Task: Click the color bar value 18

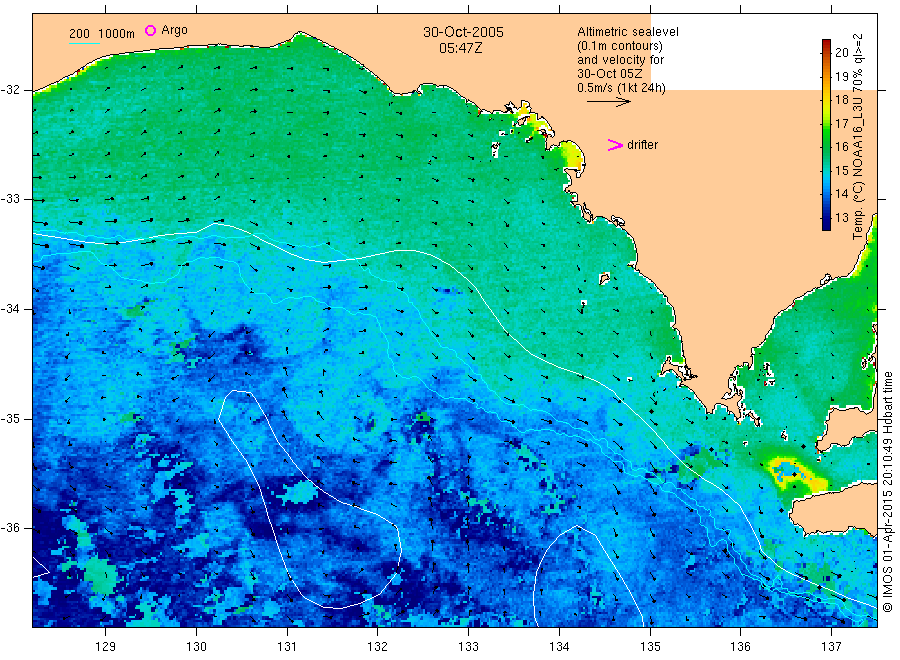Action: [841, 100]
